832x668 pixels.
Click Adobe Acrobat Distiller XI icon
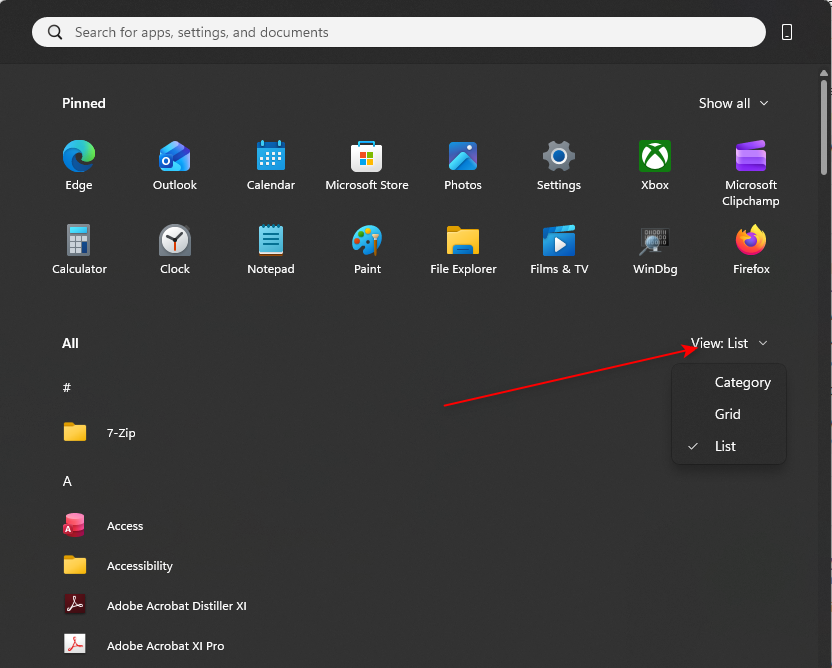point(75,605)
